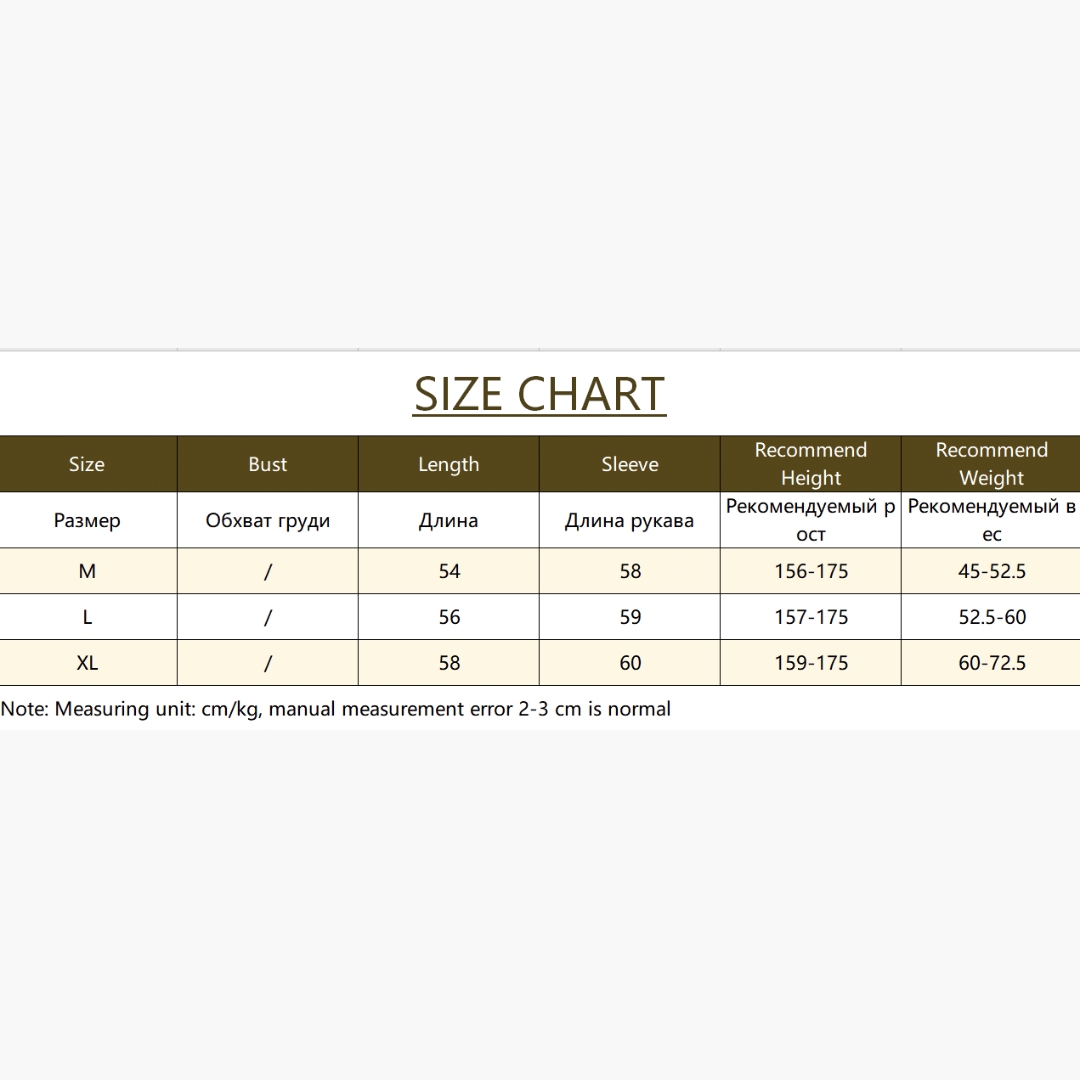
Task: Click the Recommend Height header cell
Action: tap(811, 464)
